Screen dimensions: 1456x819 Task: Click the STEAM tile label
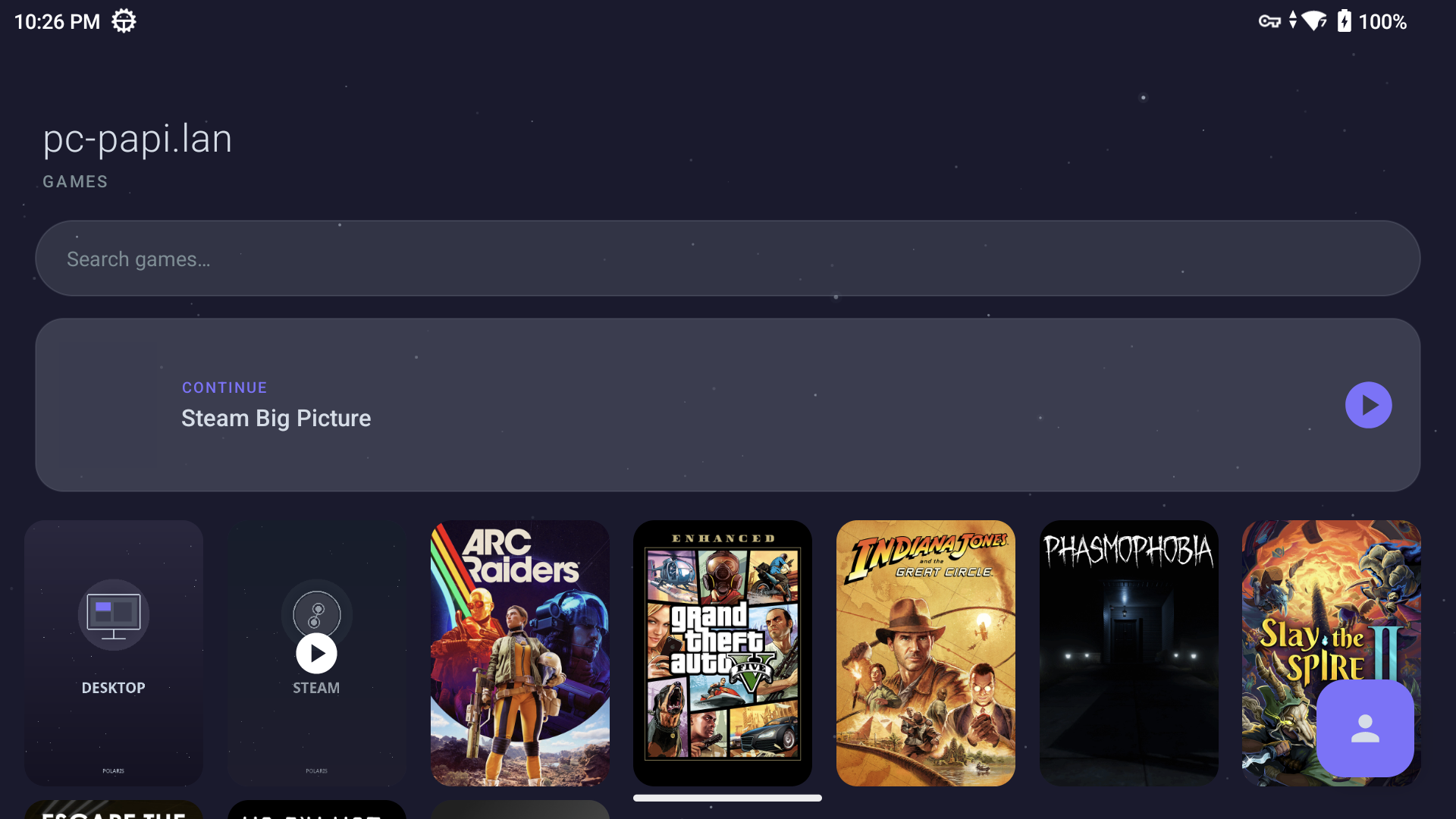316,688
